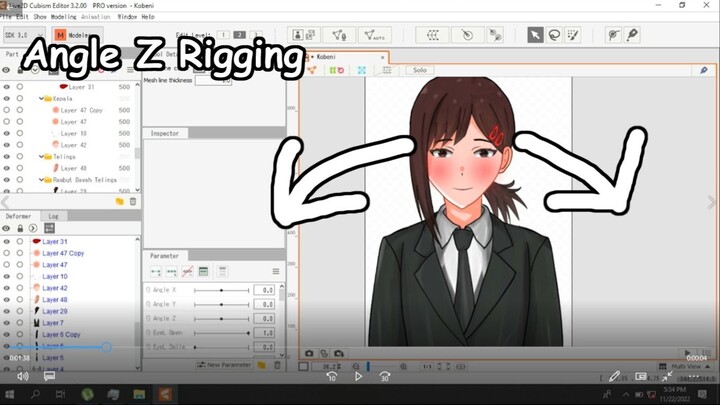Delete part using Part panel trash icon
Image resolution: width=720 pixels, height=405 pixels.
(x=133, y=201)
